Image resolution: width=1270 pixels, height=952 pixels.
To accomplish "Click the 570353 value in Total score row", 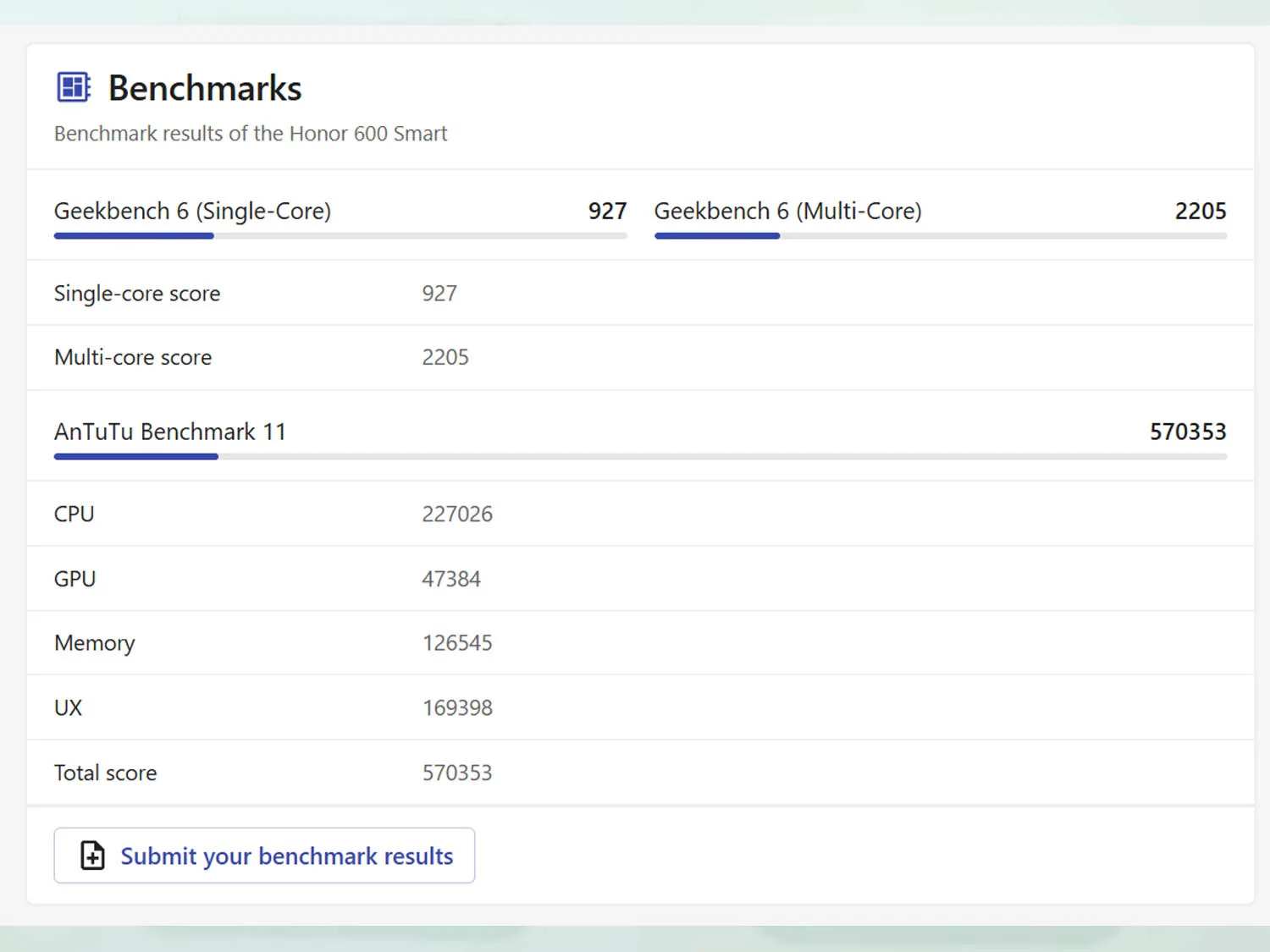I will click(x=457, y=773).
